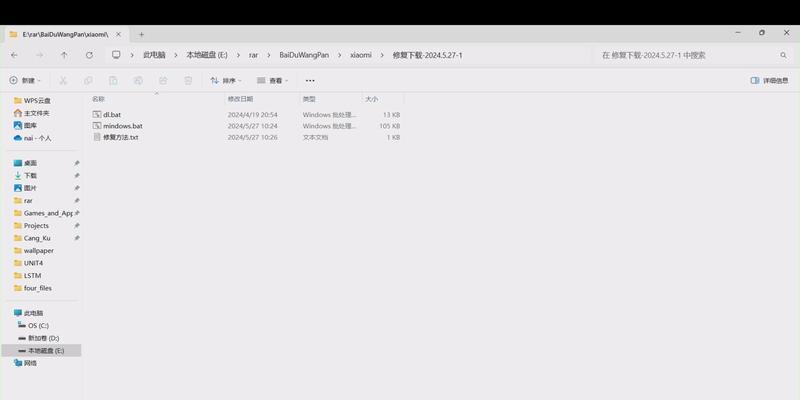The width and height of the screenshot is (800, 400).
Task: Click the computer icon in address bar
Action: pyautogui.click(x=116, y=55)
